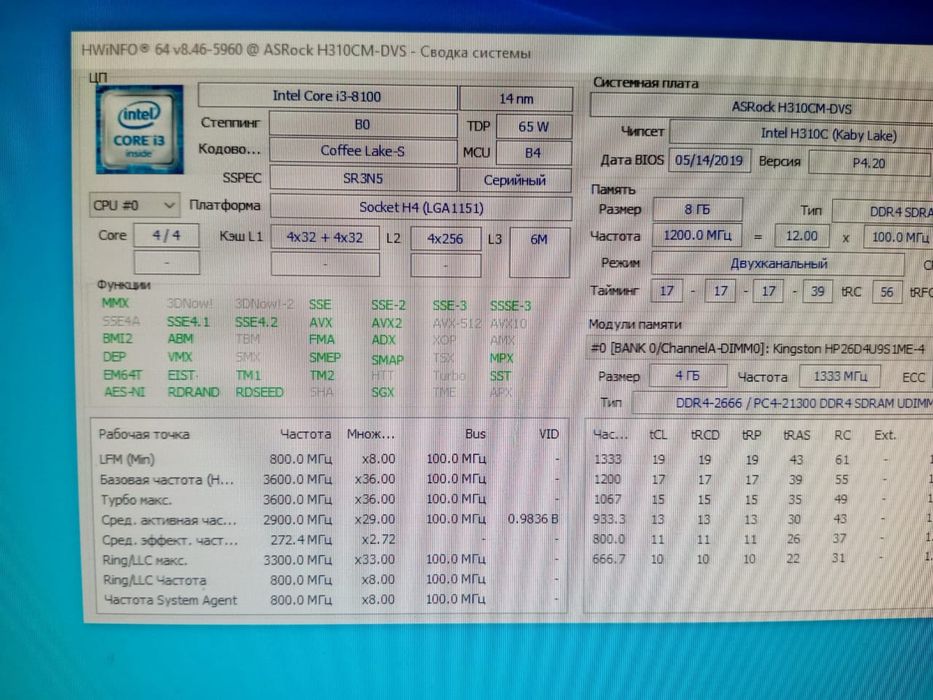
Task: Click the SMAP feature label
Action: pos(387,360)
